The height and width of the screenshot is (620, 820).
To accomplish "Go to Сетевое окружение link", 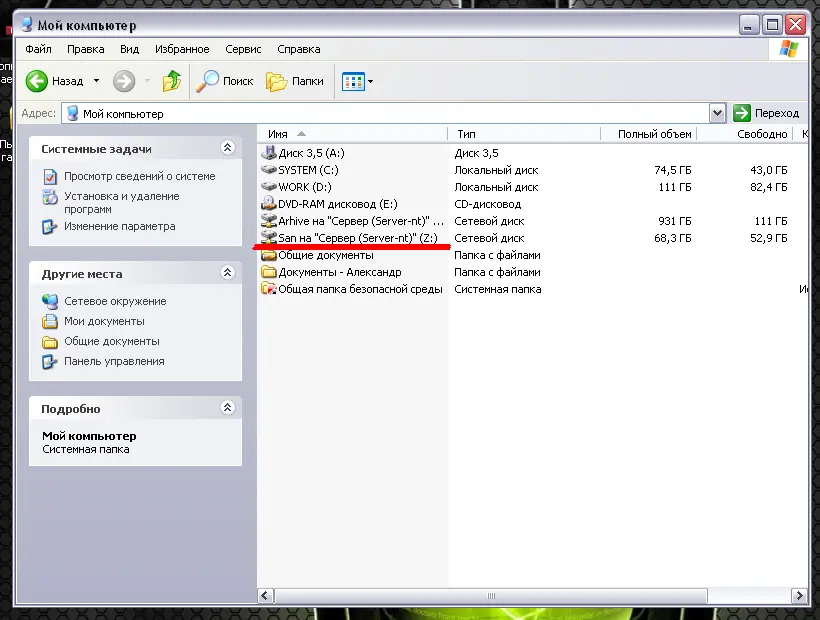I will click(115, 301).
